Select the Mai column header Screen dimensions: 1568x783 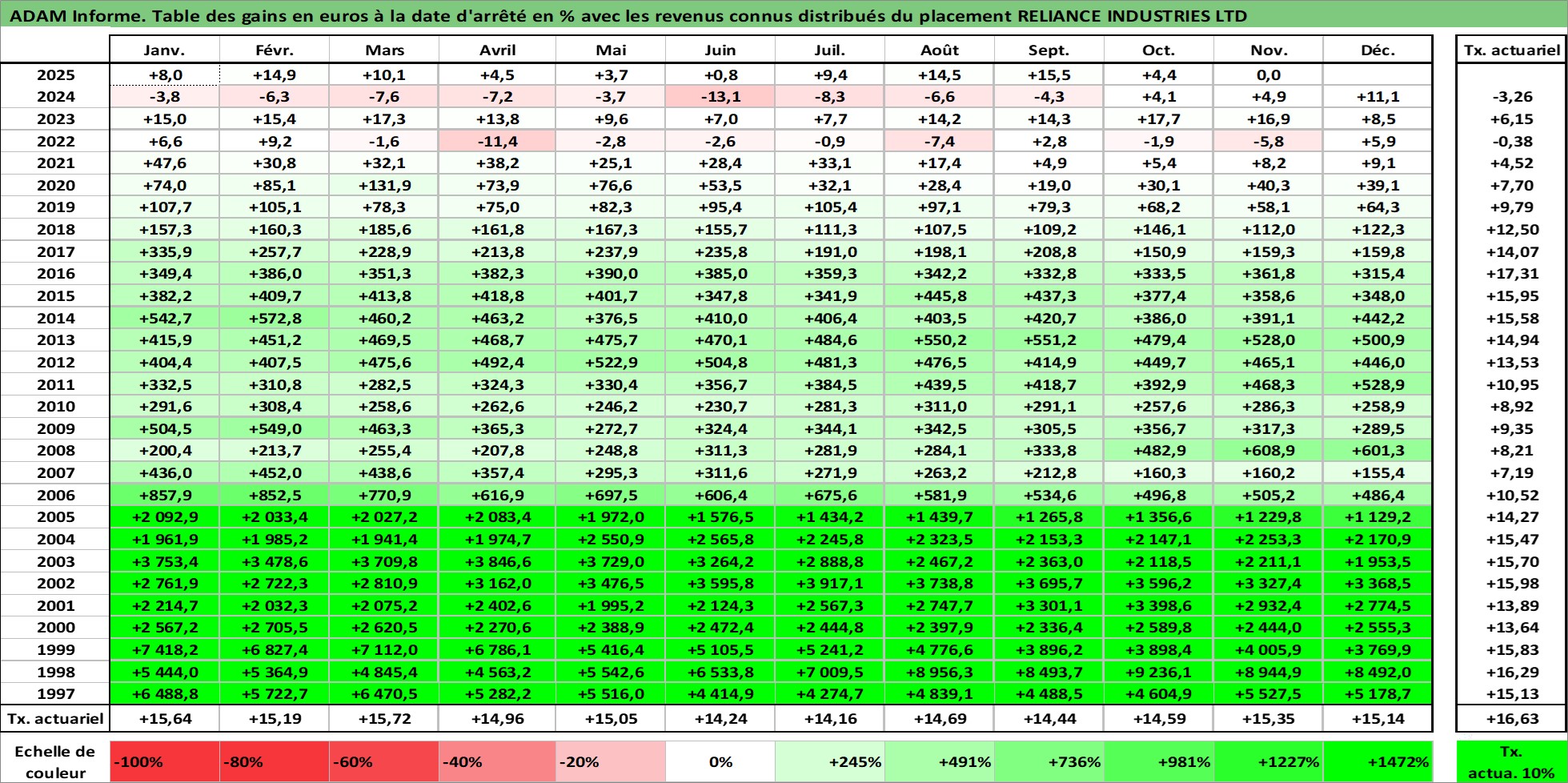click(611, 50)
